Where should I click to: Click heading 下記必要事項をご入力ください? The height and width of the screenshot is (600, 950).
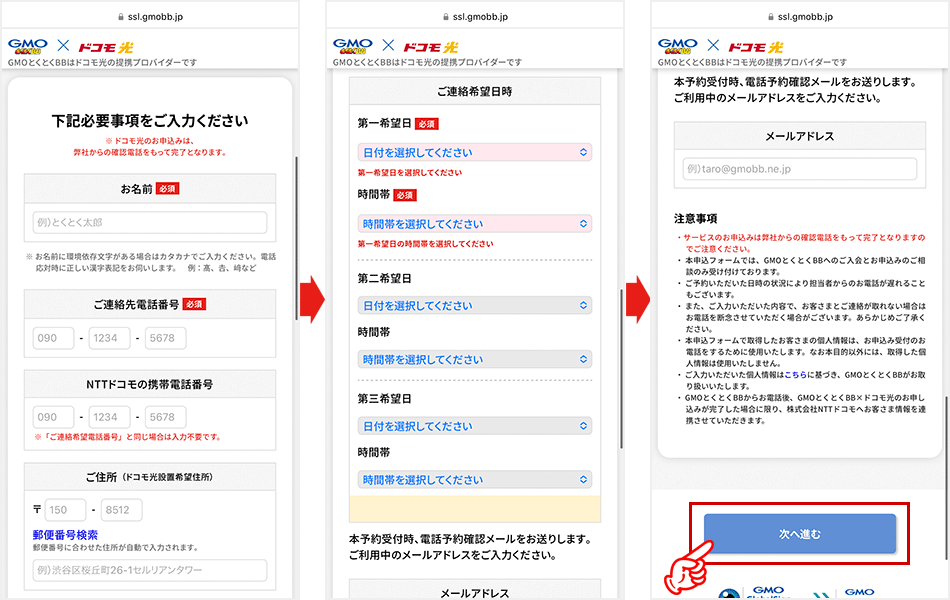150,121
